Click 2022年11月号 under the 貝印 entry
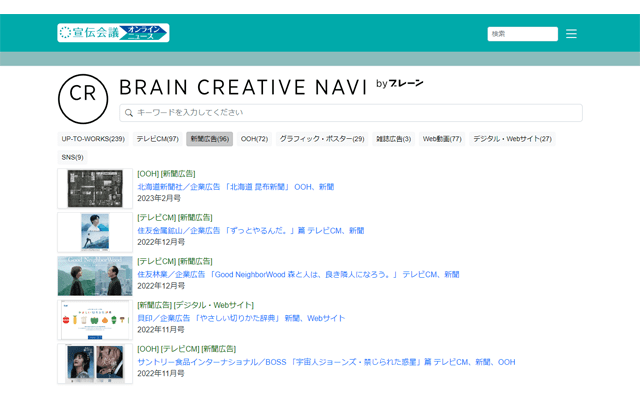Screen dimensions: 640x400 click(161, 329)
